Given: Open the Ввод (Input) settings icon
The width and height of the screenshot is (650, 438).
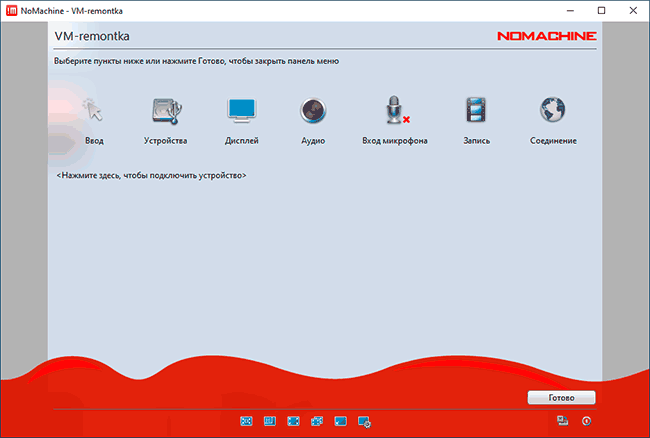Looking at the screenshot, I should click(x=94, y=110).
